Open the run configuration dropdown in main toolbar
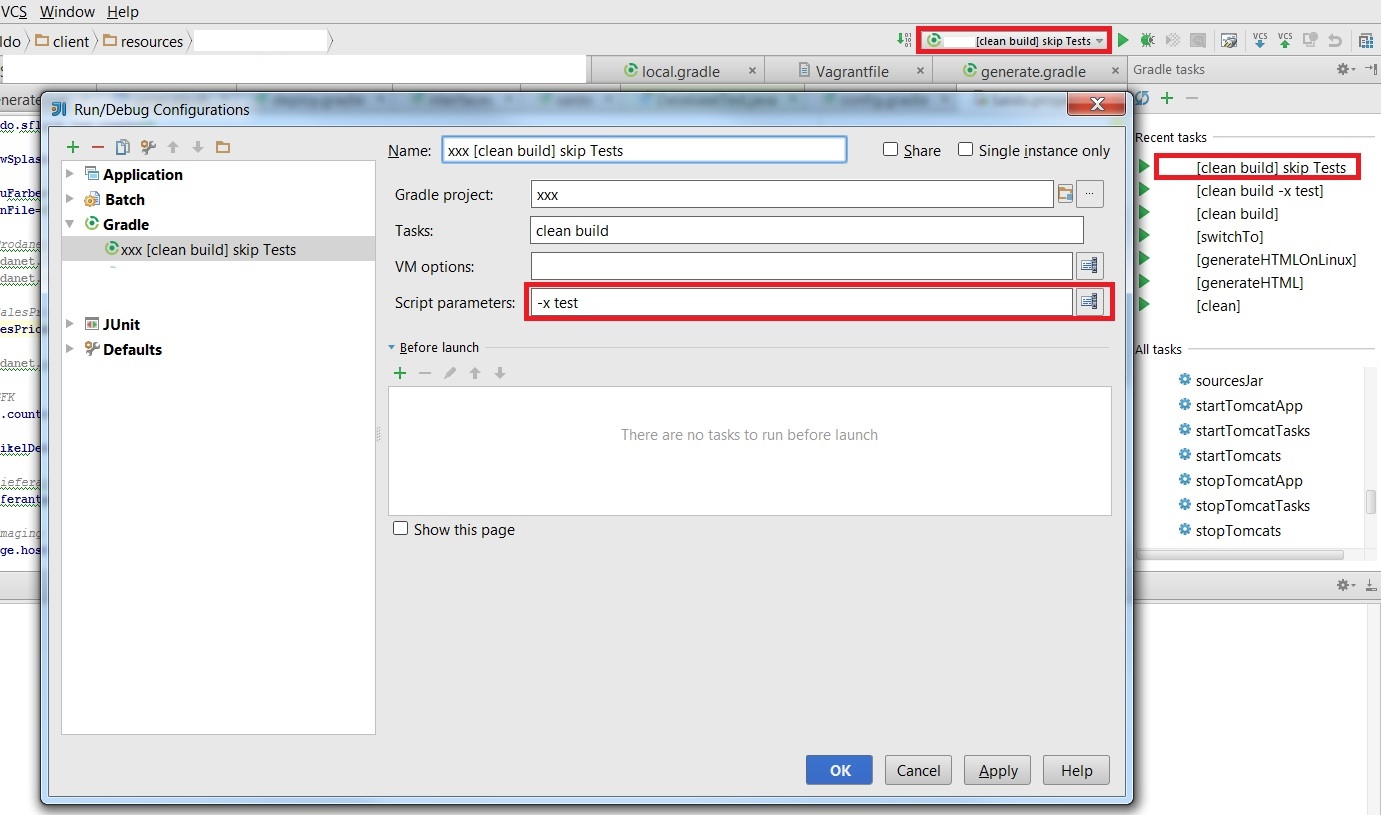 point(1015,41)
